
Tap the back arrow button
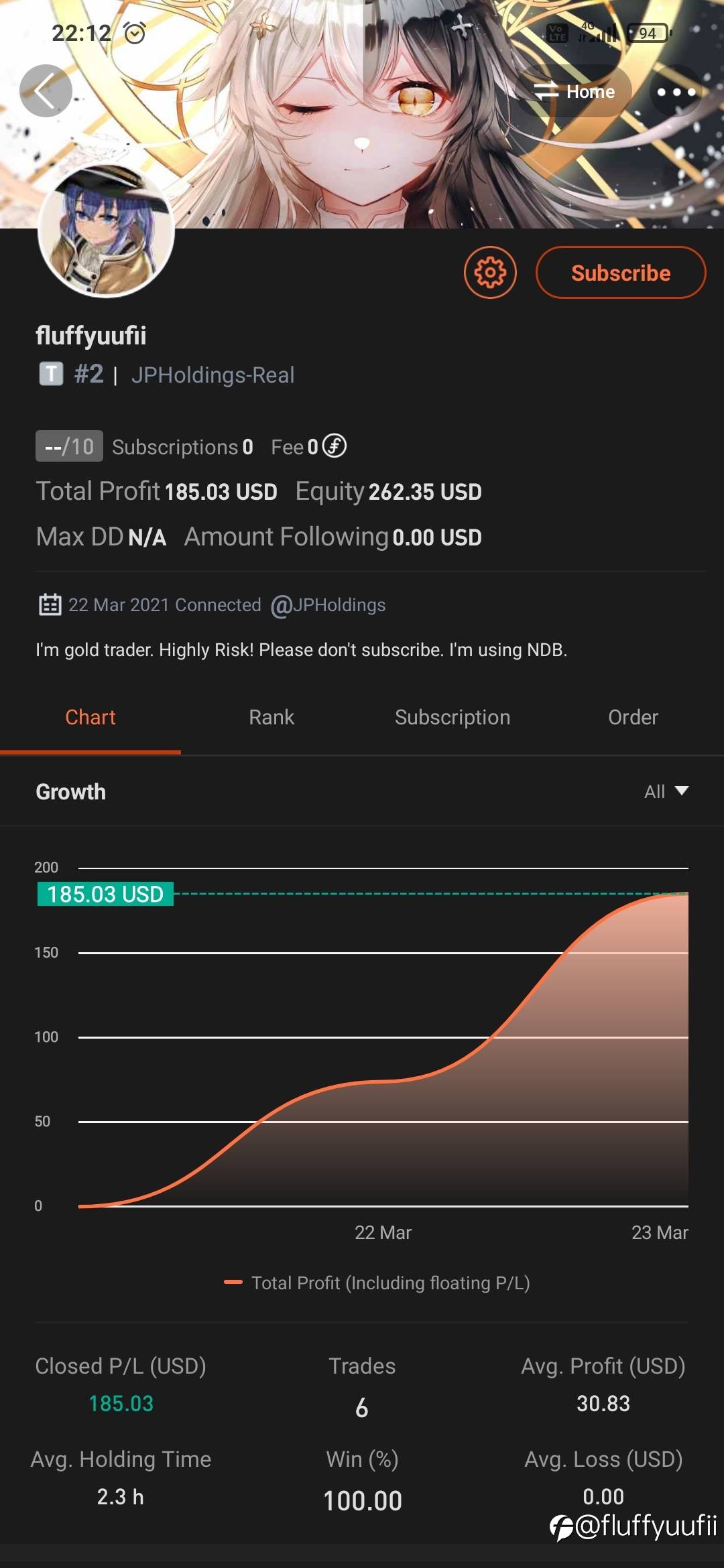tap(46, 91)
